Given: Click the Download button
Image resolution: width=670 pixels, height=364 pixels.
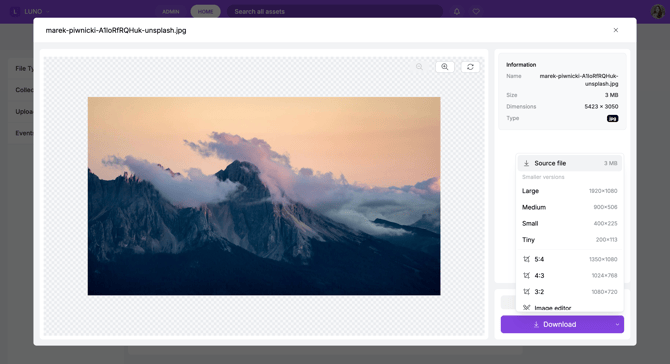Looking at the screenshot, I should 555,324.
